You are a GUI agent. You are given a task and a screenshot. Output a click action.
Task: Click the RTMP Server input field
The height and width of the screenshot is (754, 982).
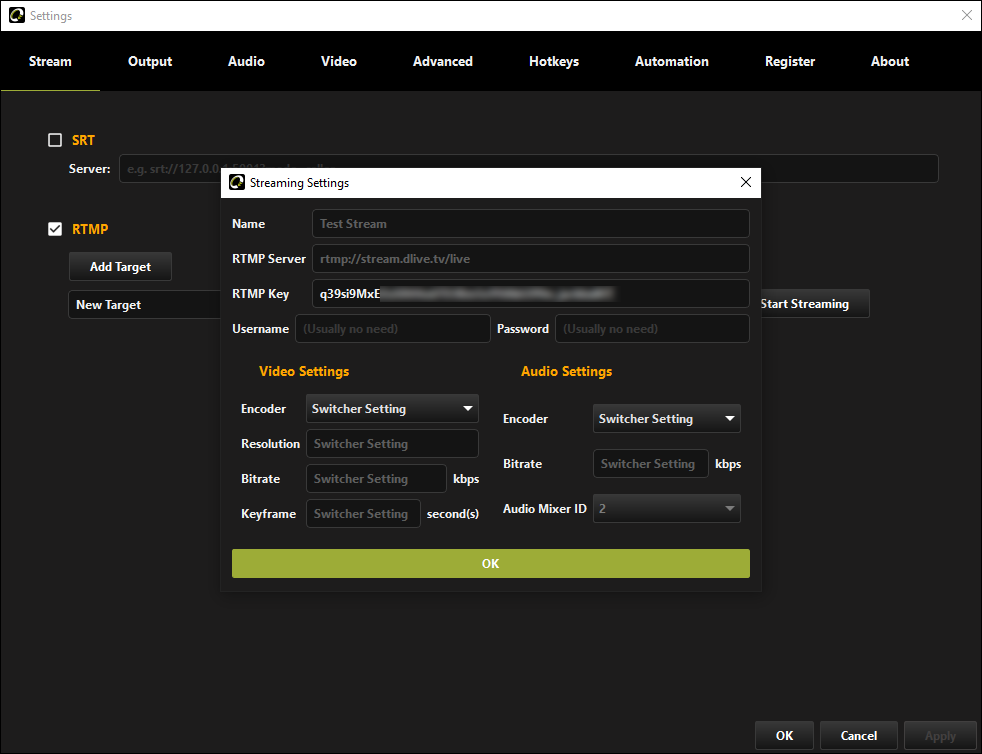530,259
